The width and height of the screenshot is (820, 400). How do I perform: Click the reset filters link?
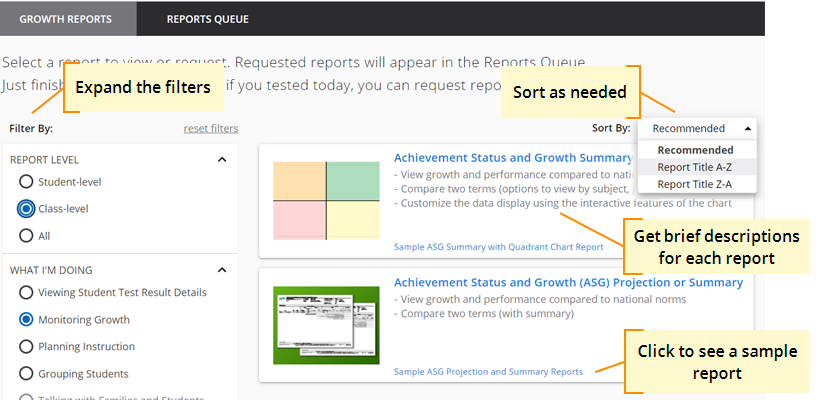(211, 128)
